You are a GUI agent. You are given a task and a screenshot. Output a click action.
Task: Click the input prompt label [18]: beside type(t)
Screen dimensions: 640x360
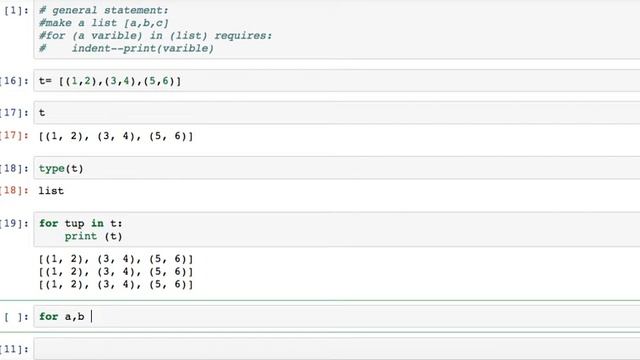[x=14, y=168]
